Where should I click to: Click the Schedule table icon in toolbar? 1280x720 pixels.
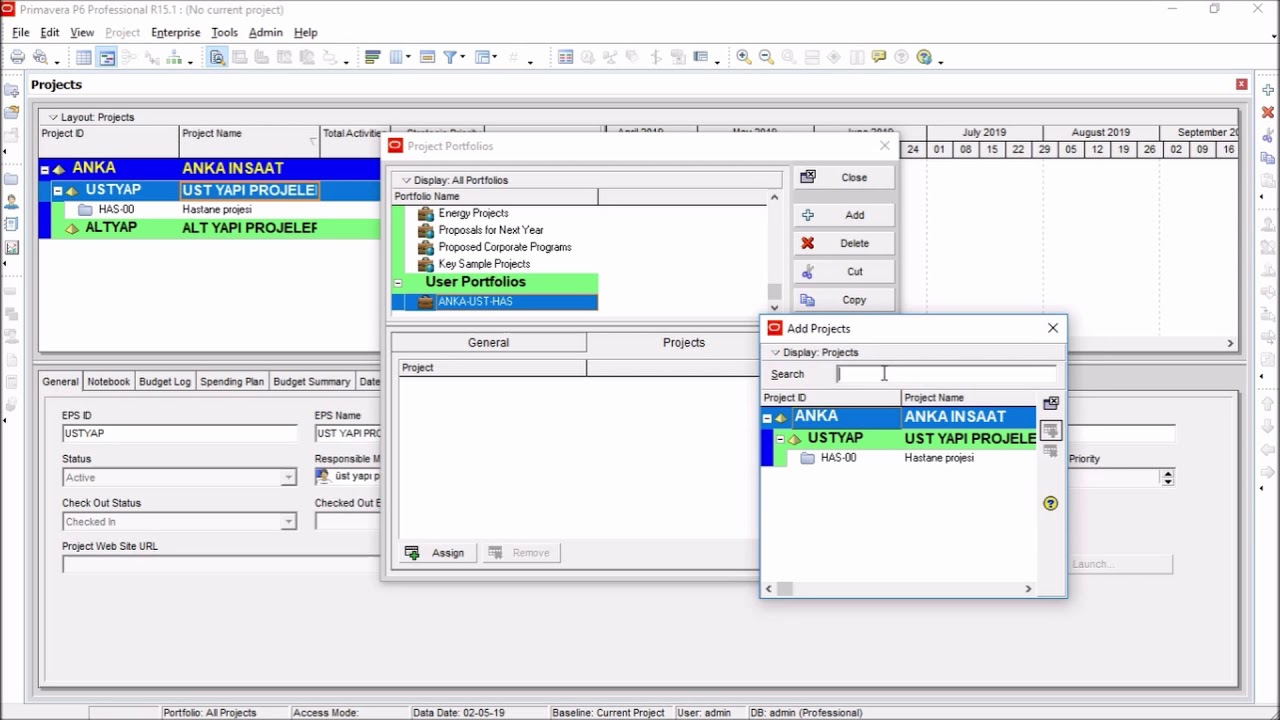(x=565, y=58)
